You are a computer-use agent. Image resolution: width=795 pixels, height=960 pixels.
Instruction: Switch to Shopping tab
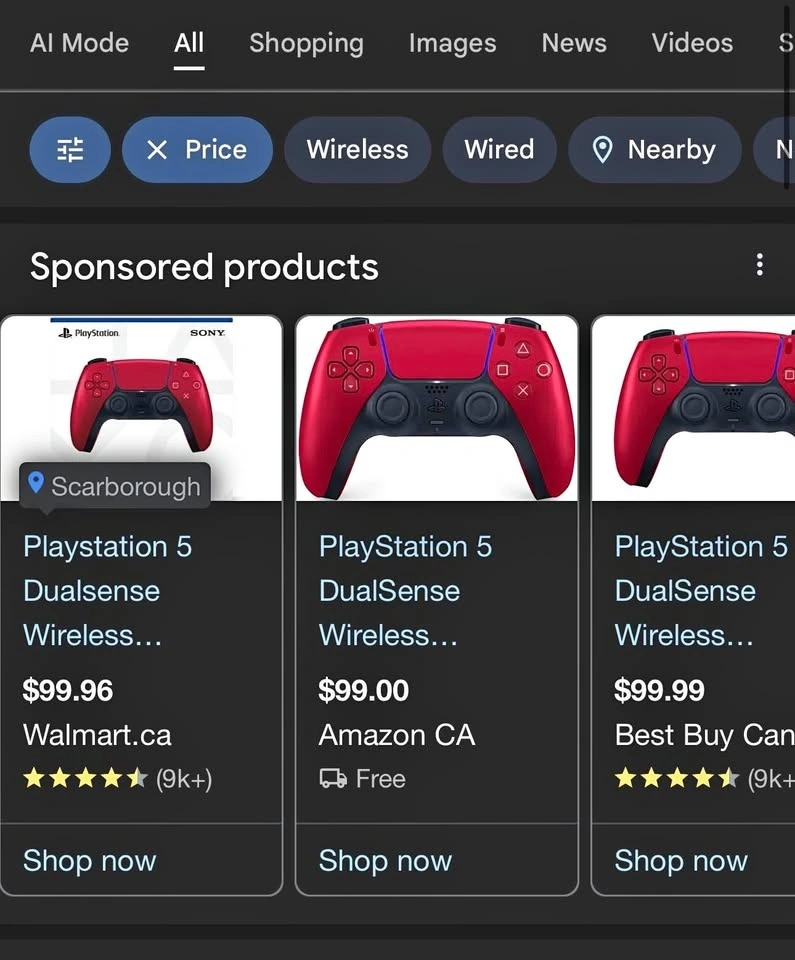tap(306, 43)
